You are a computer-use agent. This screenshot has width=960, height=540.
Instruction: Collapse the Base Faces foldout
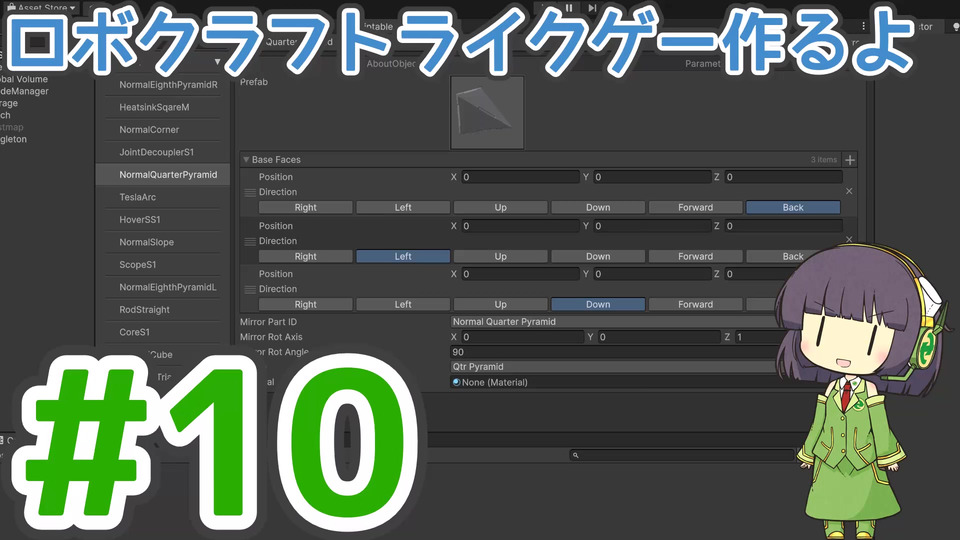[246, 159]
